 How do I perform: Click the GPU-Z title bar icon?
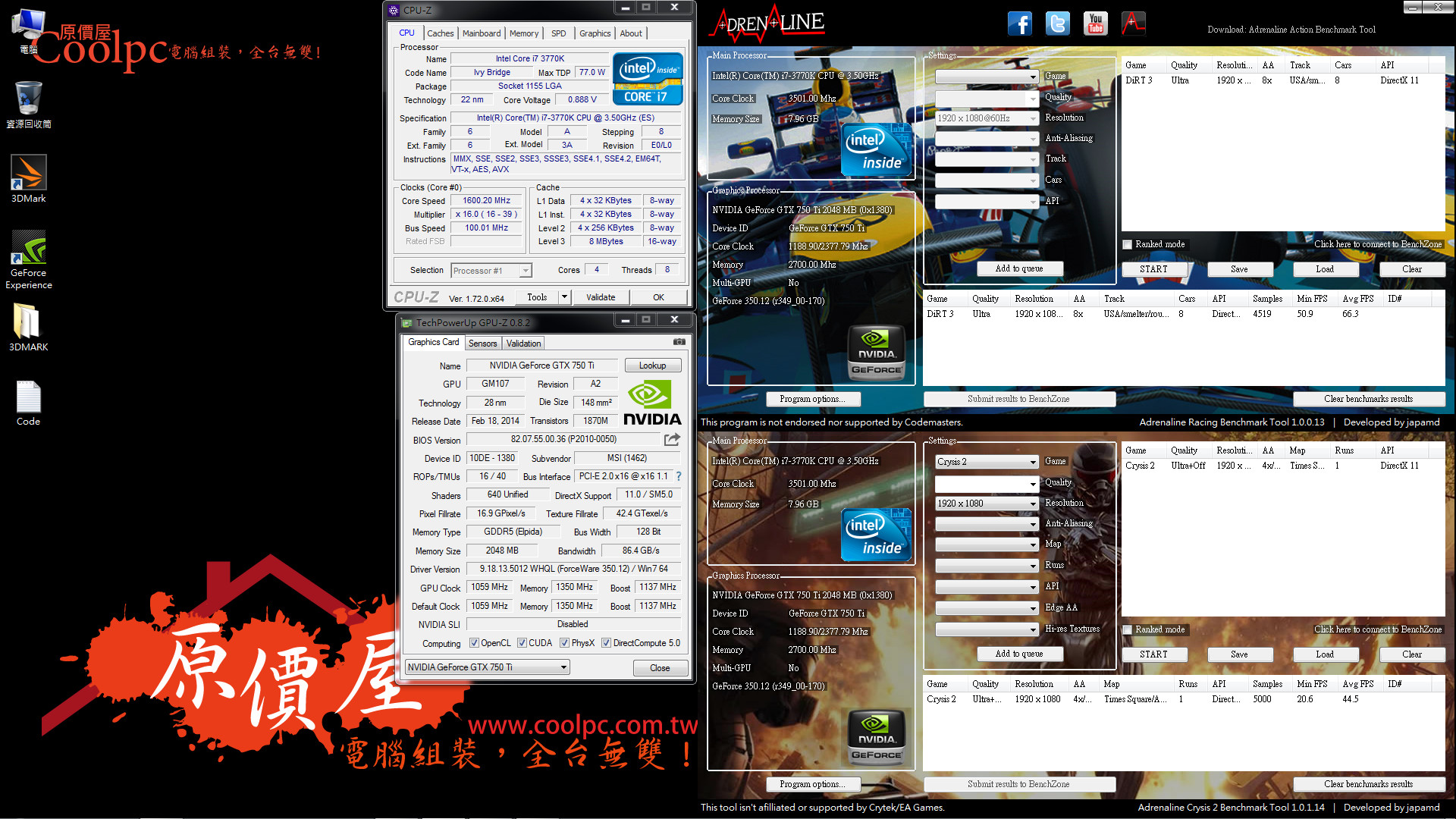(406, 322)
